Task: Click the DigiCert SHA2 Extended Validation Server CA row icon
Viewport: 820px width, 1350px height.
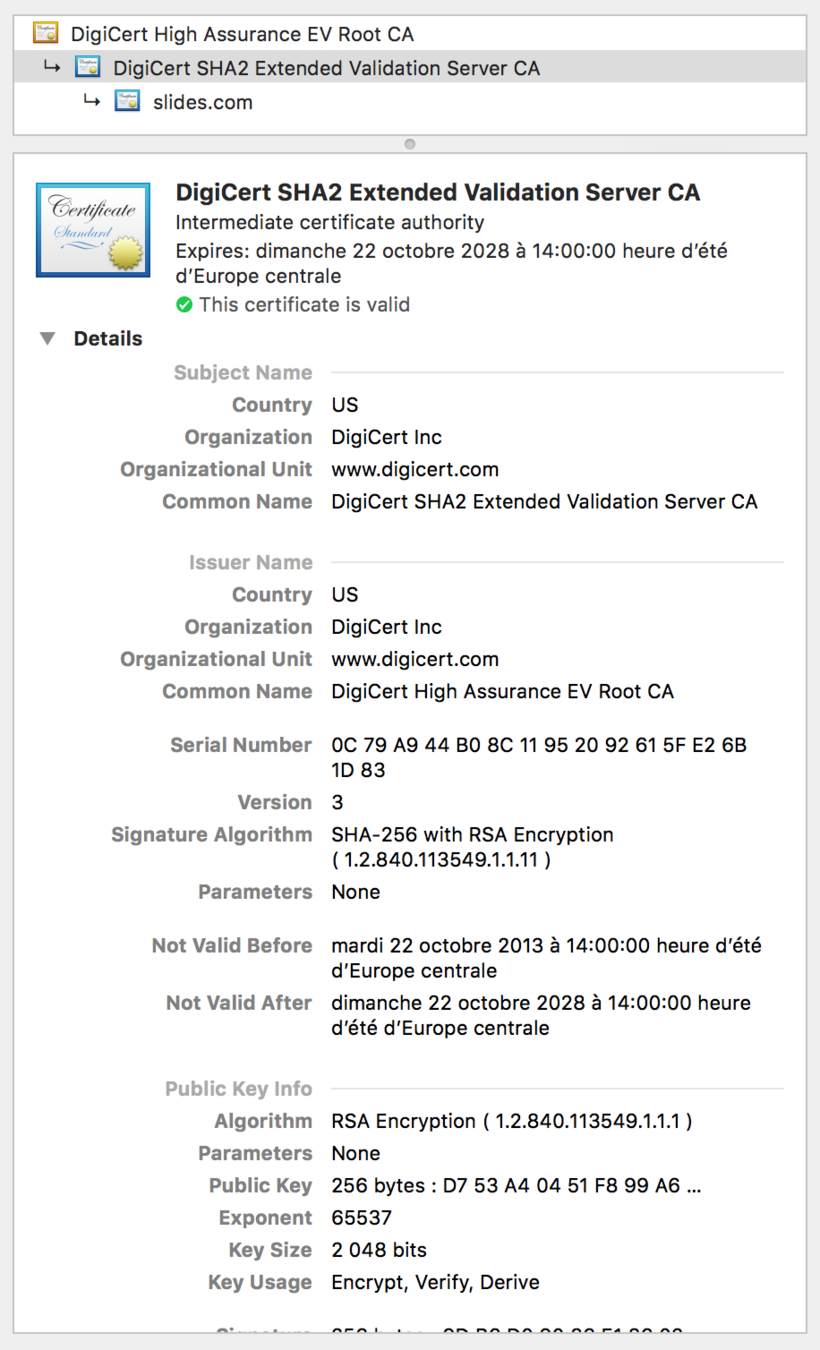Action: tap(87, 67)
